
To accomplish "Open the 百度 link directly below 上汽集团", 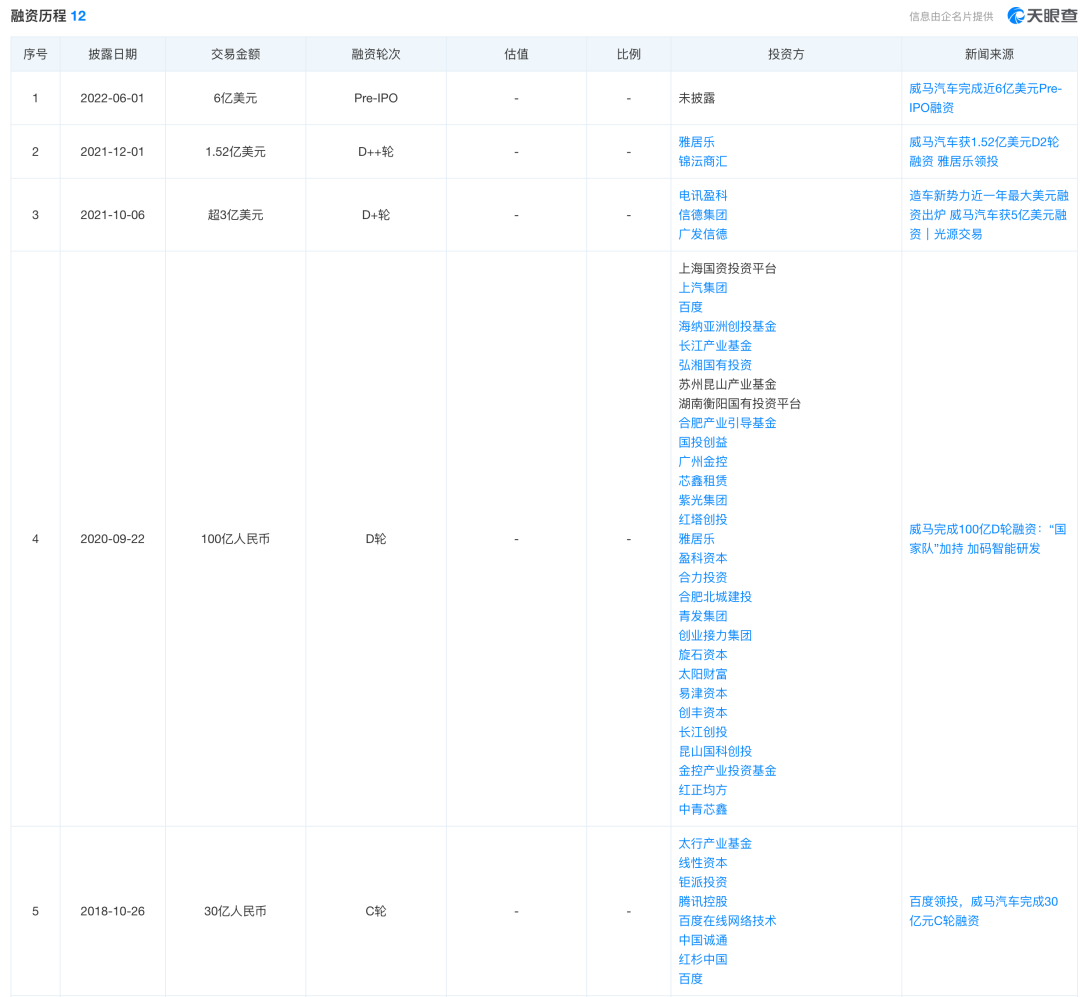I will coord(690,307).
